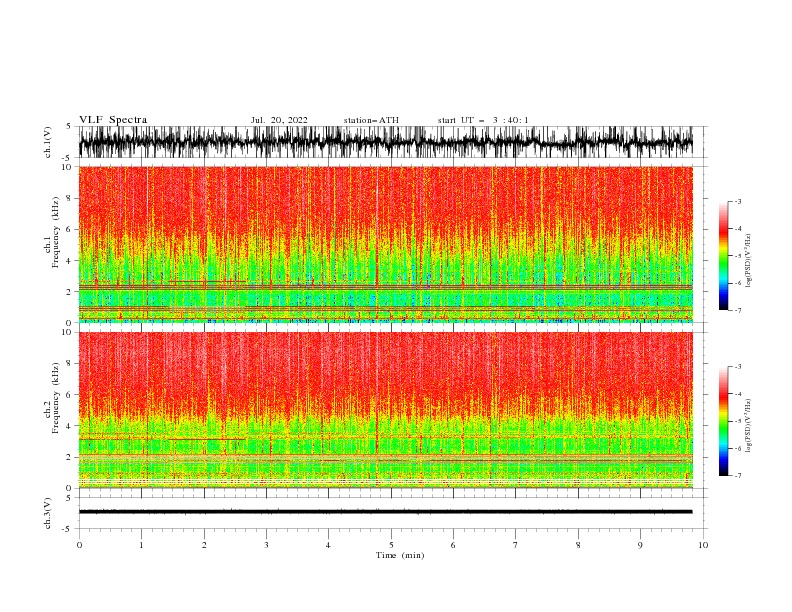Click inside the ch.2 spectrogram panel
Image resolution: width=792 pixels, height=612 pixels.
tap(385, 410)
